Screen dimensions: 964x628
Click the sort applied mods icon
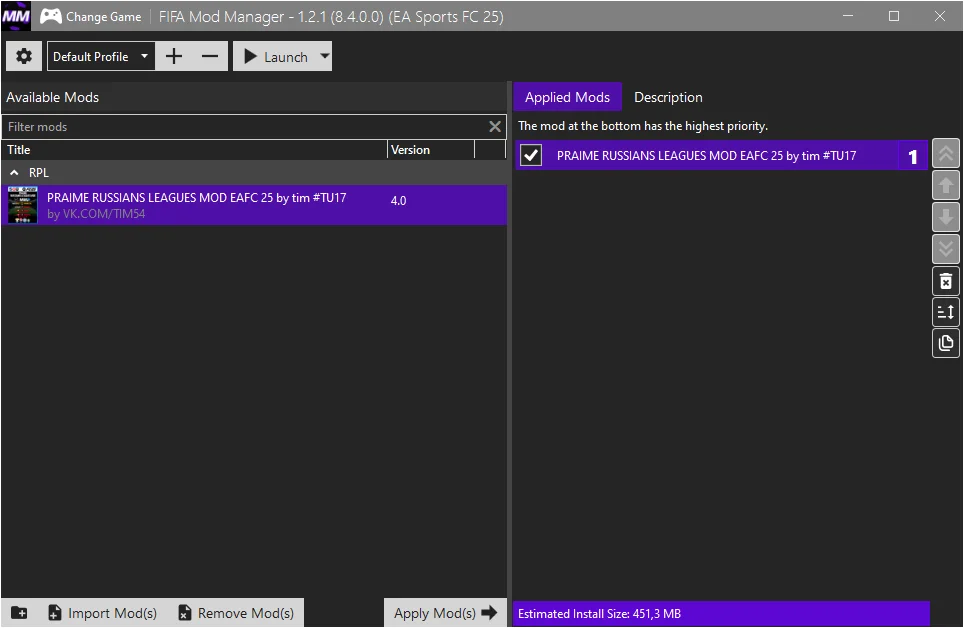946,312
